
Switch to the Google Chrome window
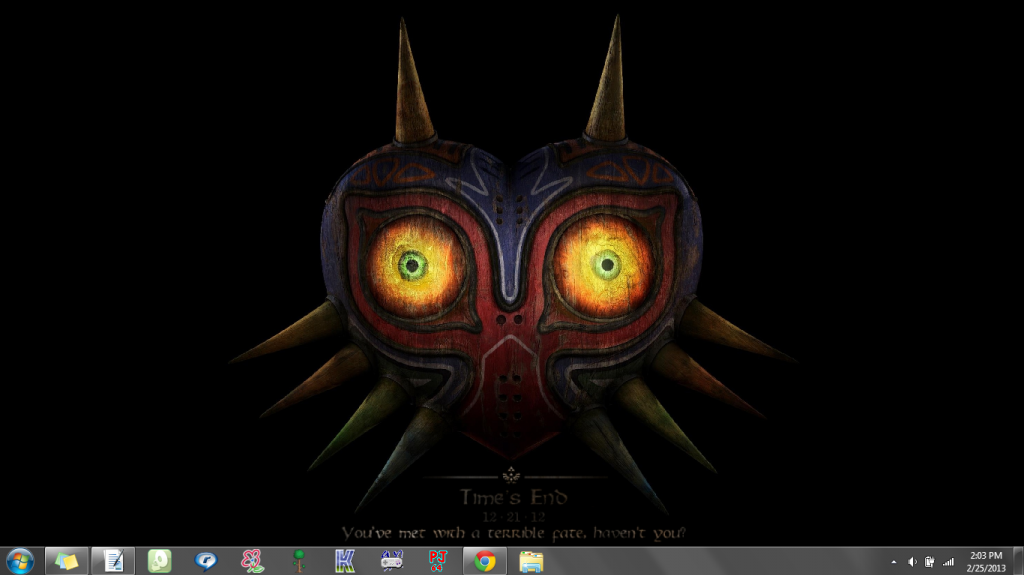[485, 561]
